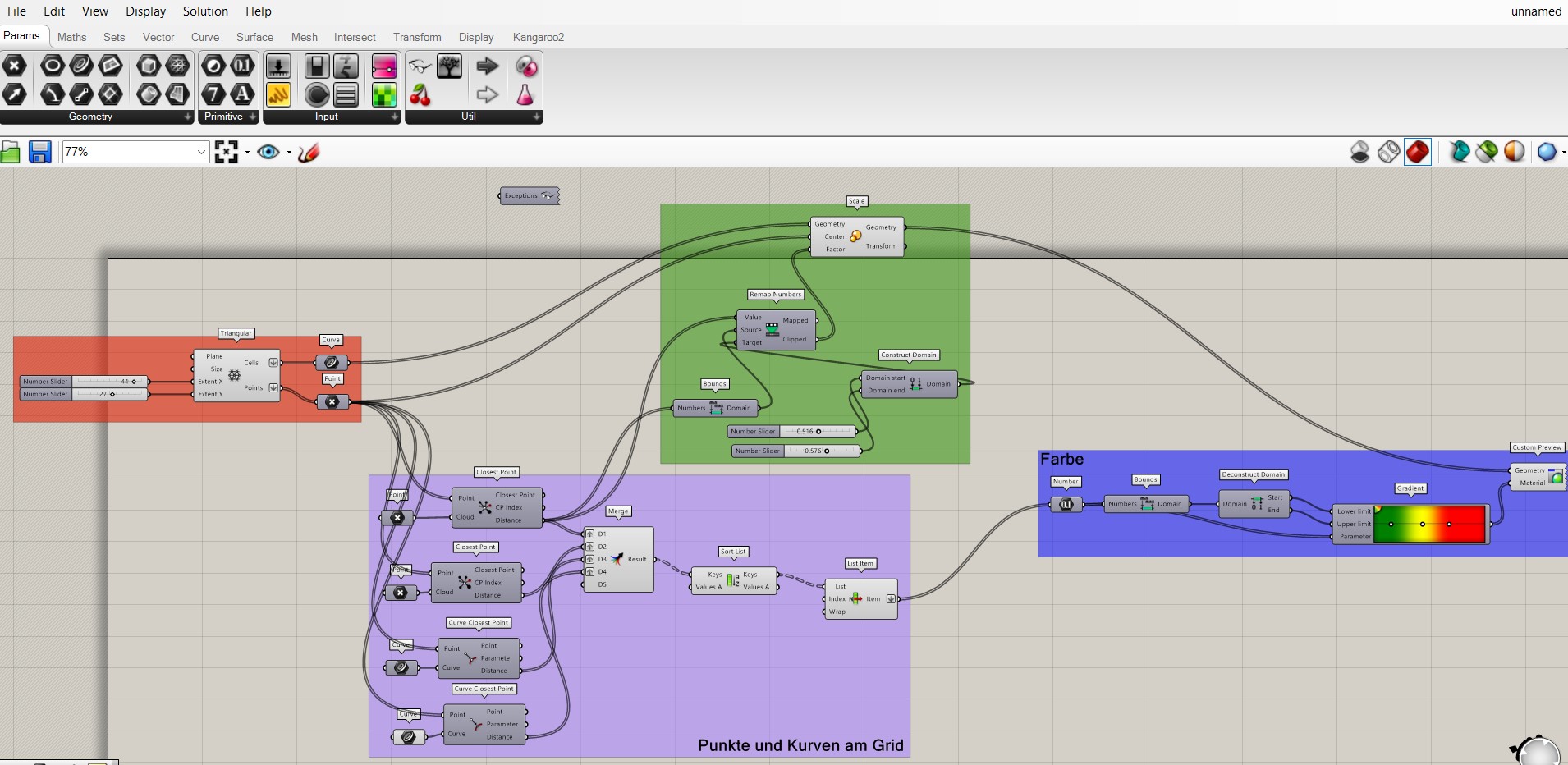Click the Farbe gradient color bar

tap(1429, 524)
